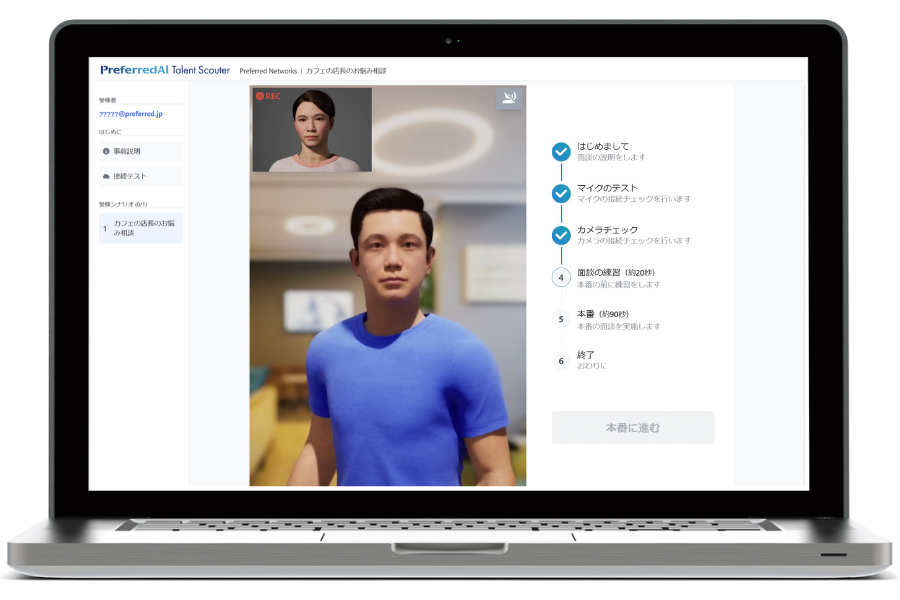Click the checkmark icon for マイクのテスト step
Image resolution: width=900 pixels, height=600 pixels.
click(x=561, y=194)
